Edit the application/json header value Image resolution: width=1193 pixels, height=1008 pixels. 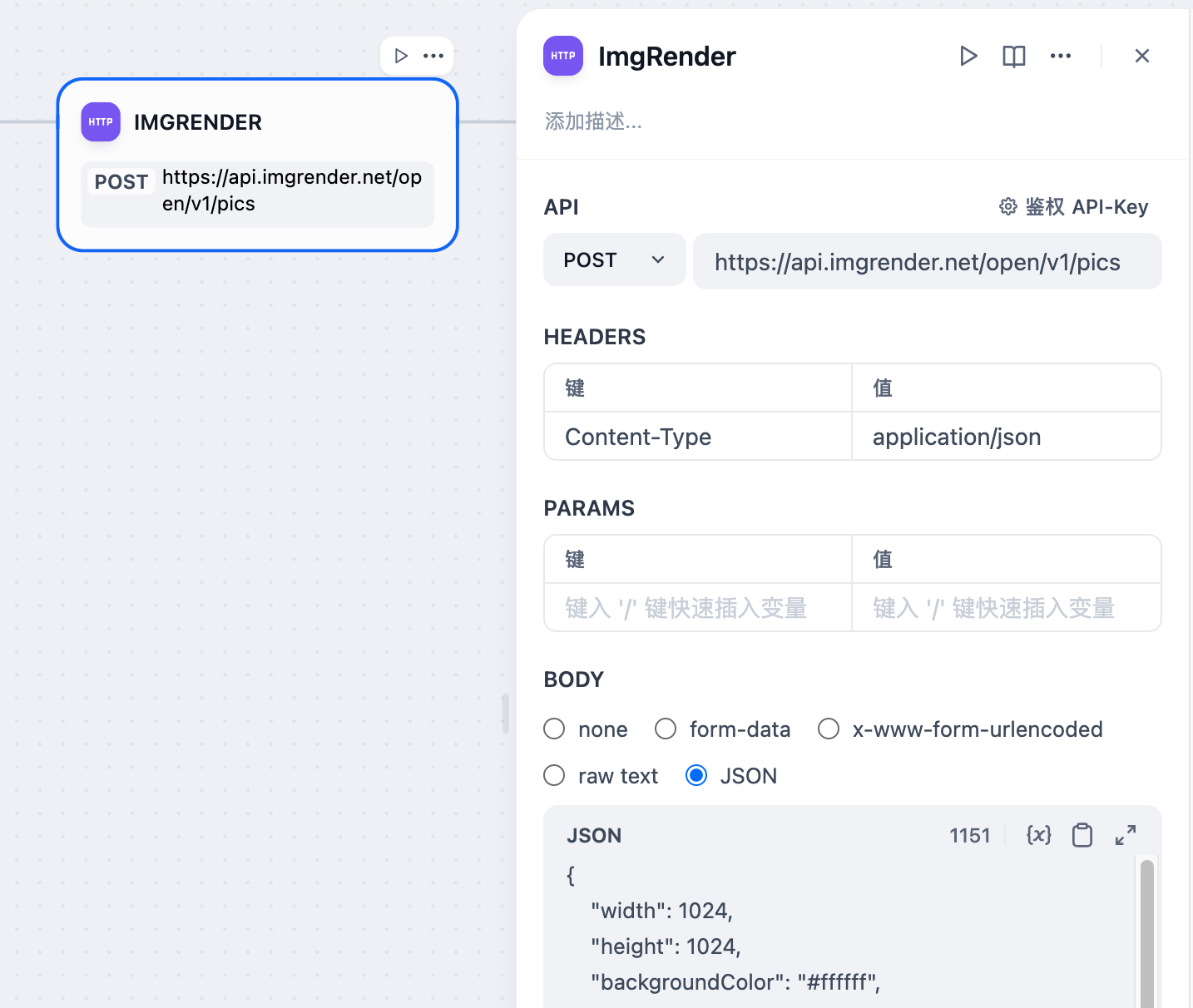click(x=1007, y=437)
